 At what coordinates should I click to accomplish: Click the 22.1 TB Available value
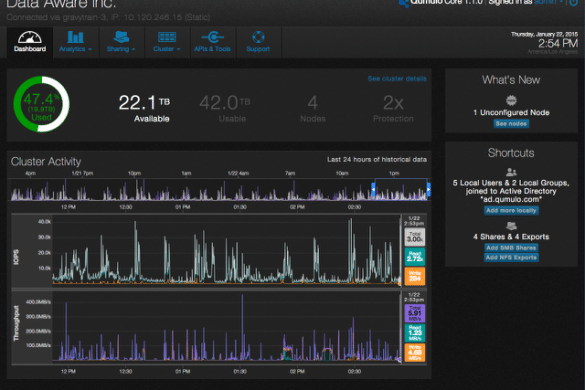pyautogui.click(x=144, y=103)
